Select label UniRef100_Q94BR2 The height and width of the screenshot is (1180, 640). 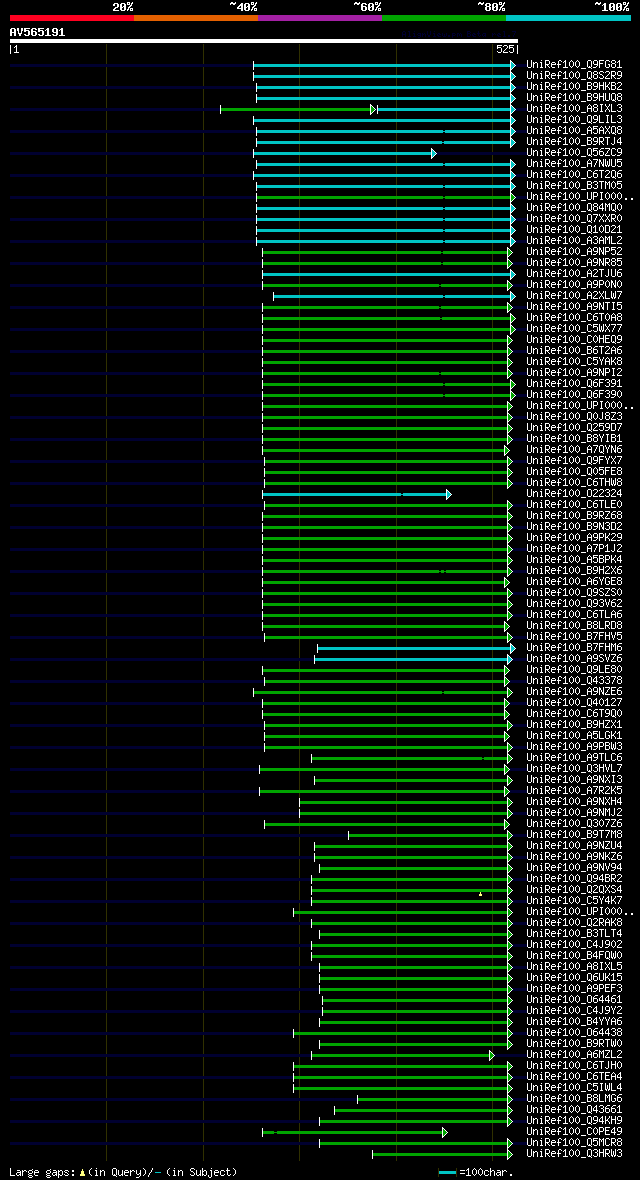pyautogui.click(x=574, y=877)
